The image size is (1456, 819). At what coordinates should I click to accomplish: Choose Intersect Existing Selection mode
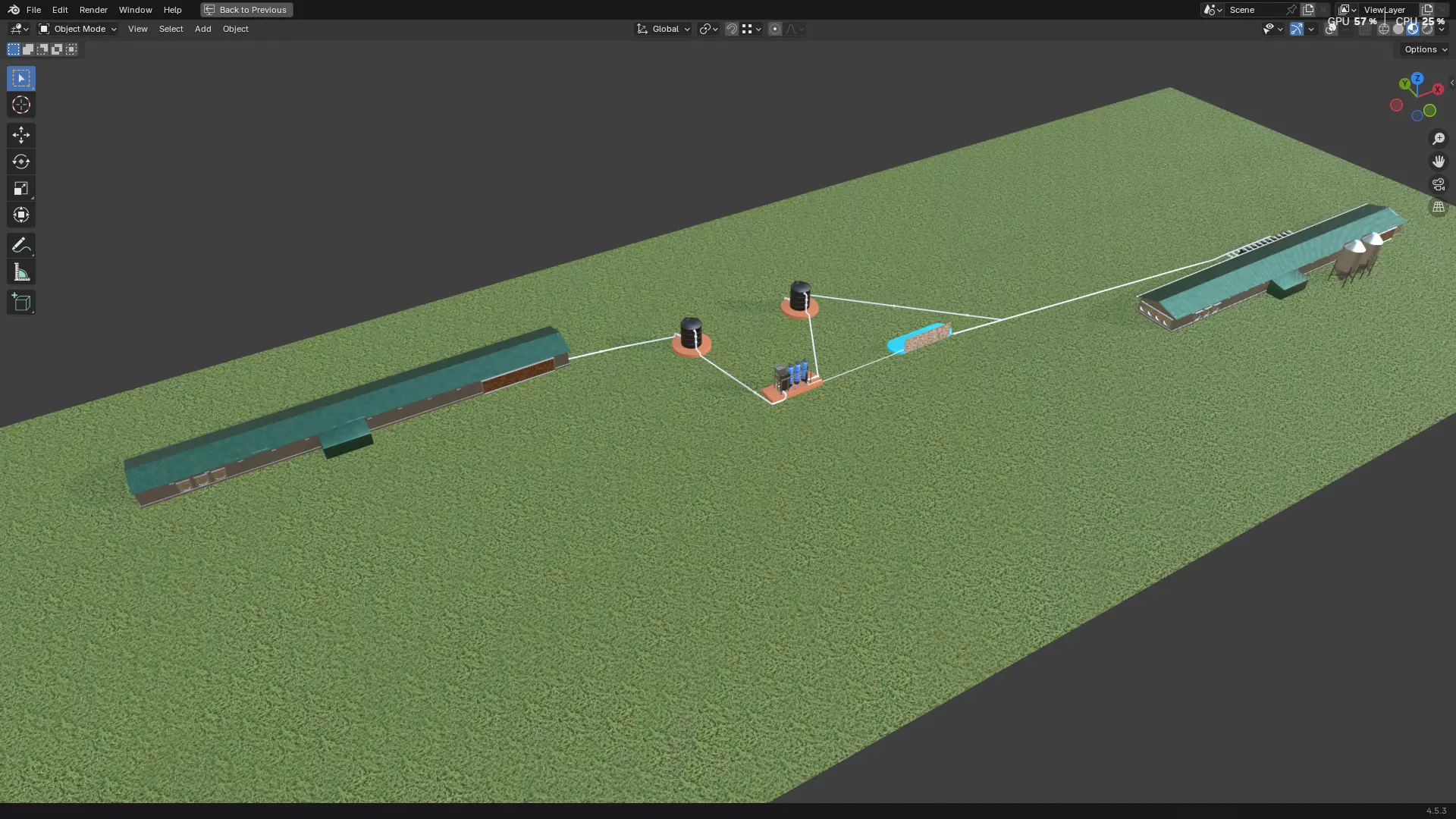(x=71, y=49)
